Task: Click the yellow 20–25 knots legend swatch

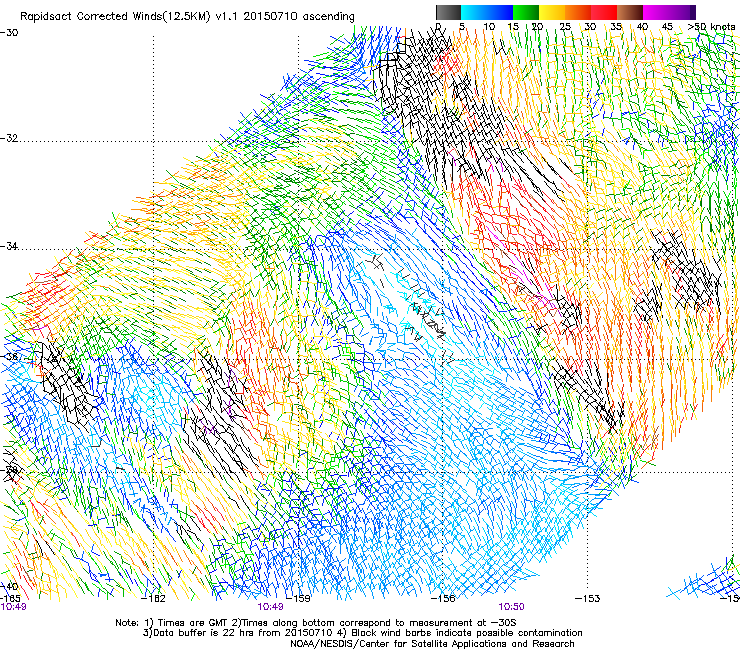Action: 552,12
